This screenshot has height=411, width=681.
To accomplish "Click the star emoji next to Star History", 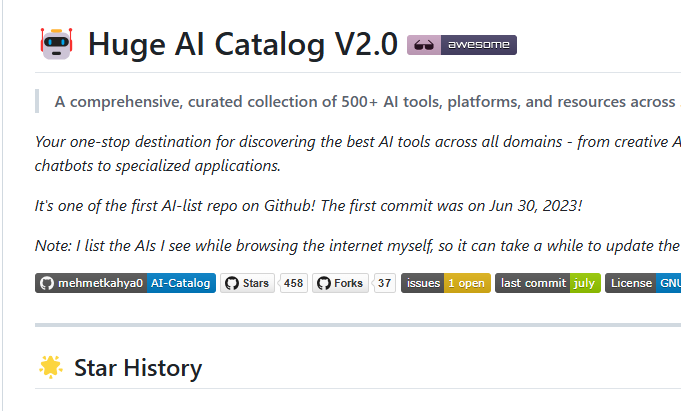I will click(x=51, y=367).
